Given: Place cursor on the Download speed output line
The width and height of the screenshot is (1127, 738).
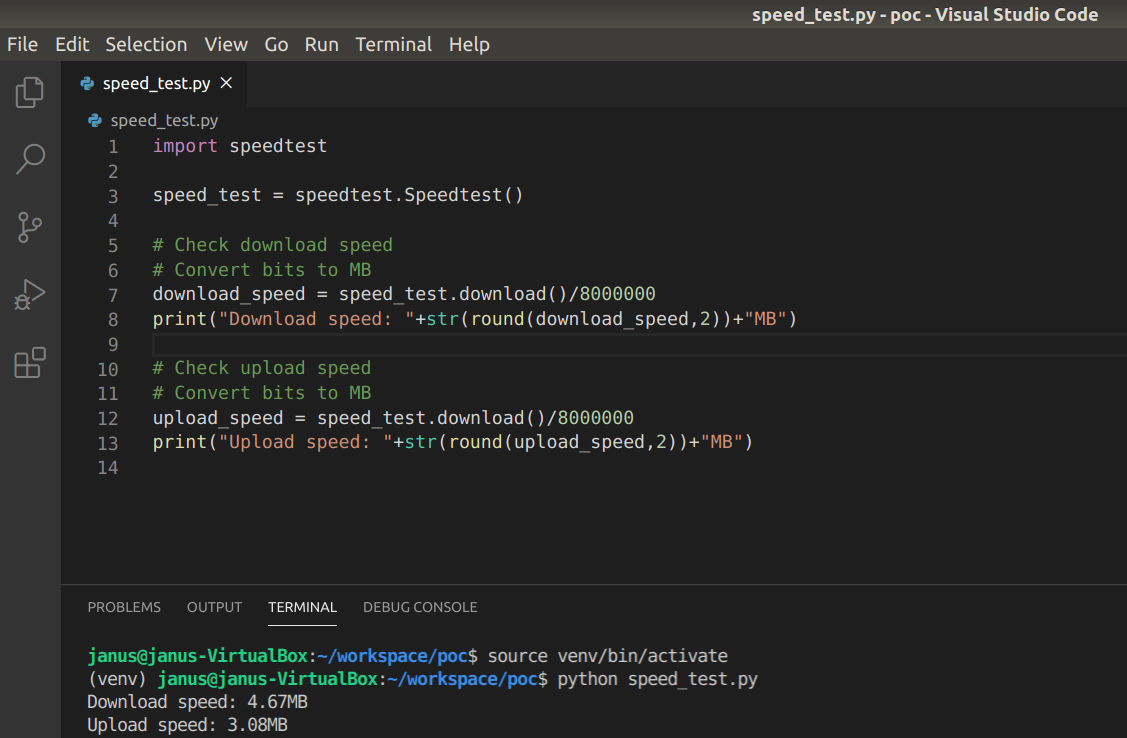Looking at the screenshot, I should [x=195, y=701].
